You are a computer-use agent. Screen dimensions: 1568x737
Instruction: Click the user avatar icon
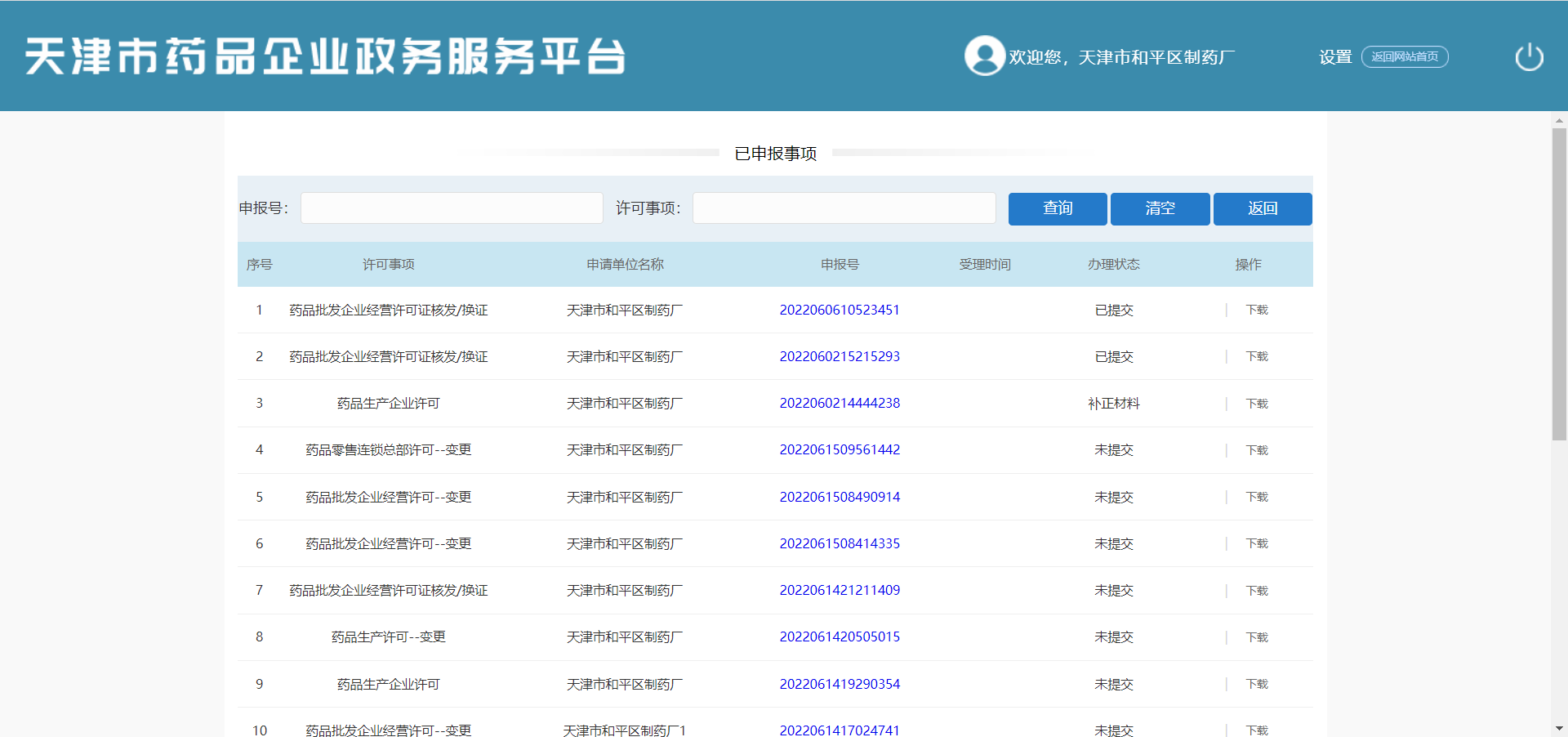click(x=984, y=56)
